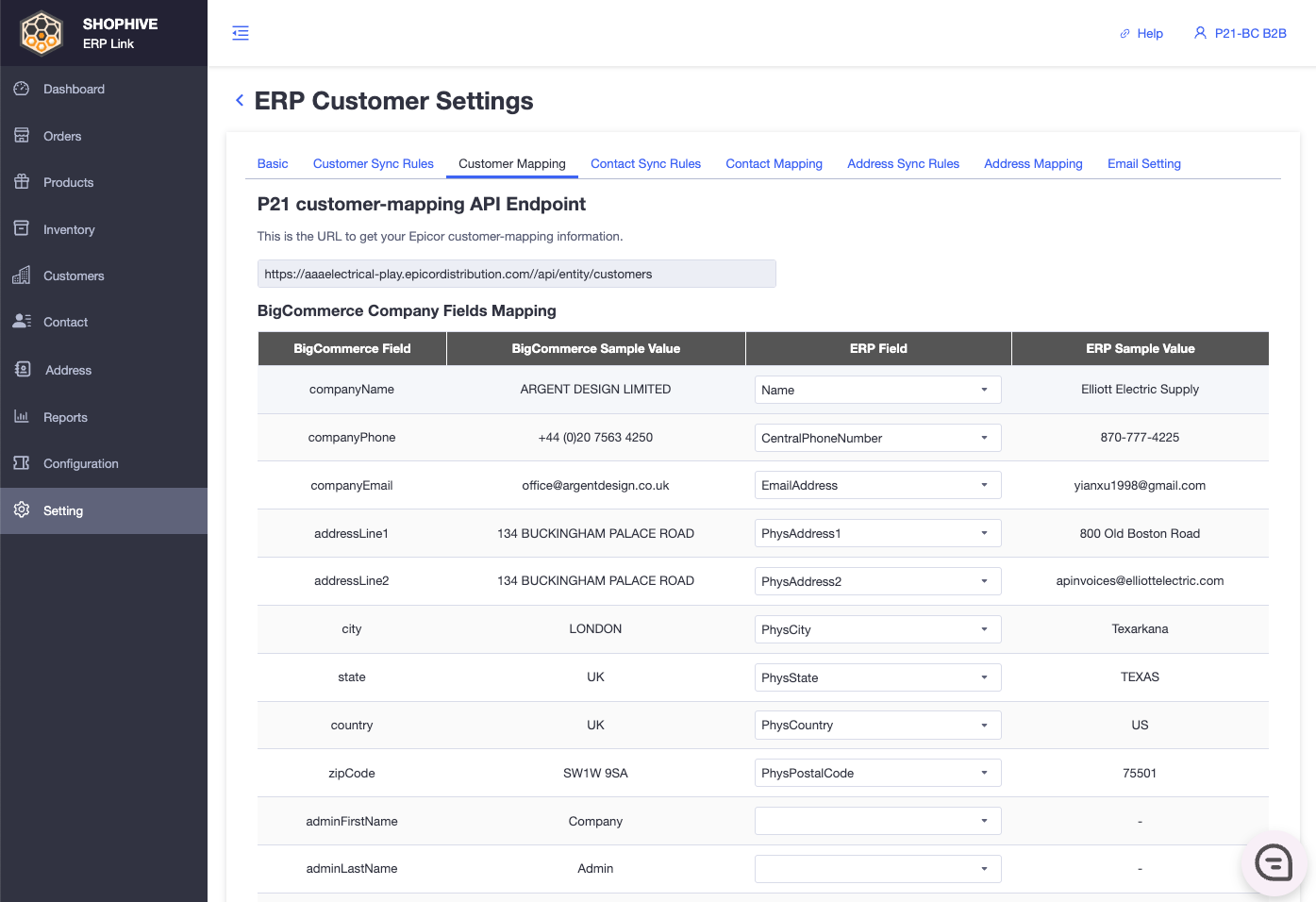1316x902 pixels.
Task: Click the companyName field cell
Action: [352, 389]
